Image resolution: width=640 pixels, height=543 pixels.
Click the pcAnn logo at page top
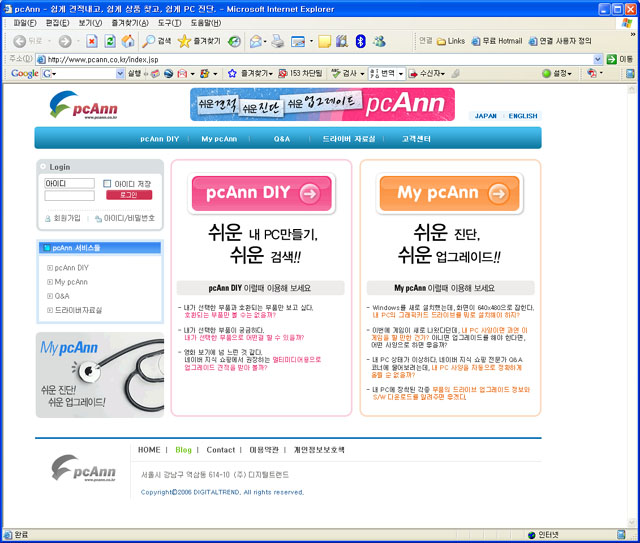pos(84,105)
